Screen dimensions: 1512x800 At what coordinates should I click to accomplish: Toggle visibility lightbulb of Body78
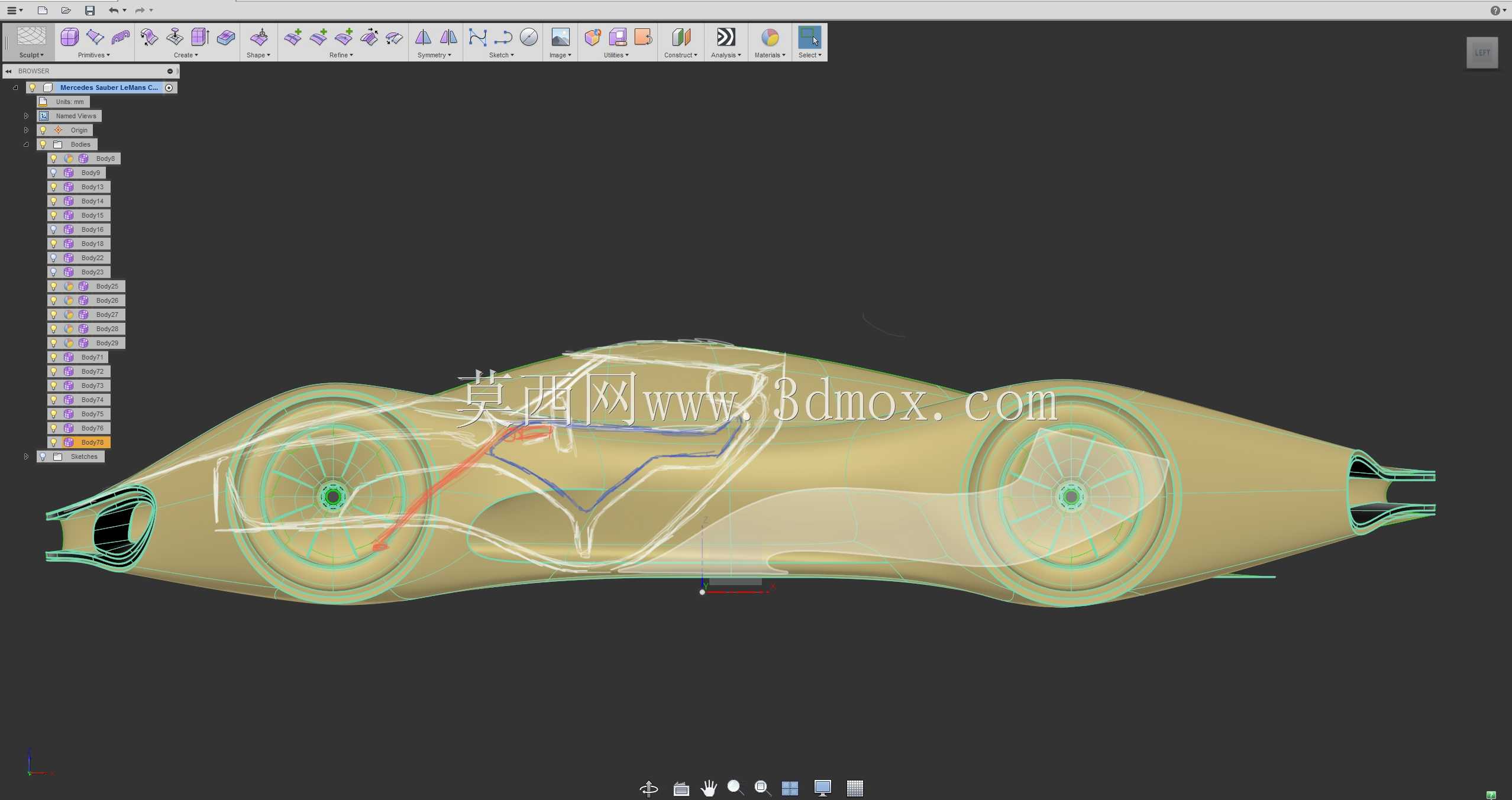click(x=54, y=442)
